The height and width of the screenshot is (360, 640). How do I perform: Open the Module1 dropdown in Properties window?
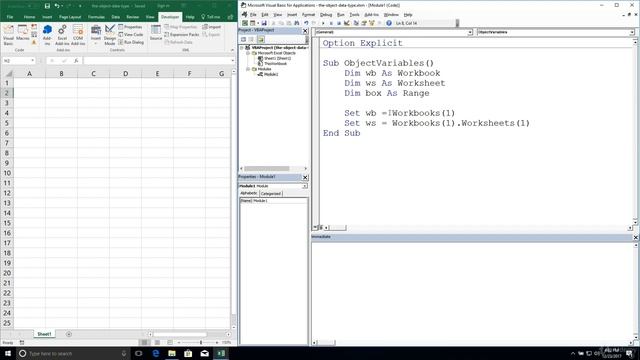304,186
